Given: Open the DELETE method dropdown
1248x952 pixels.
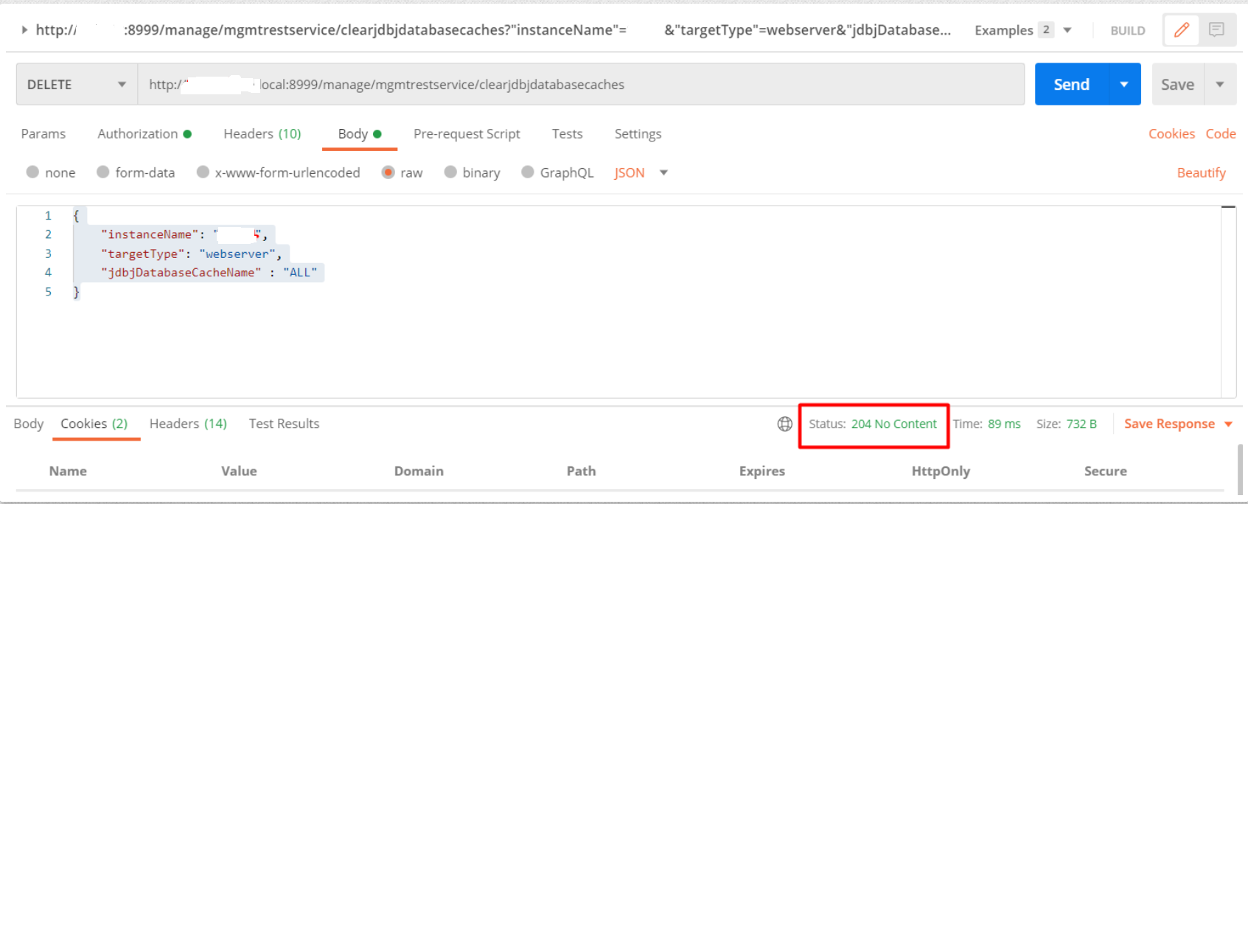Looking at the screenshot, I should click(x=77, y=85).
